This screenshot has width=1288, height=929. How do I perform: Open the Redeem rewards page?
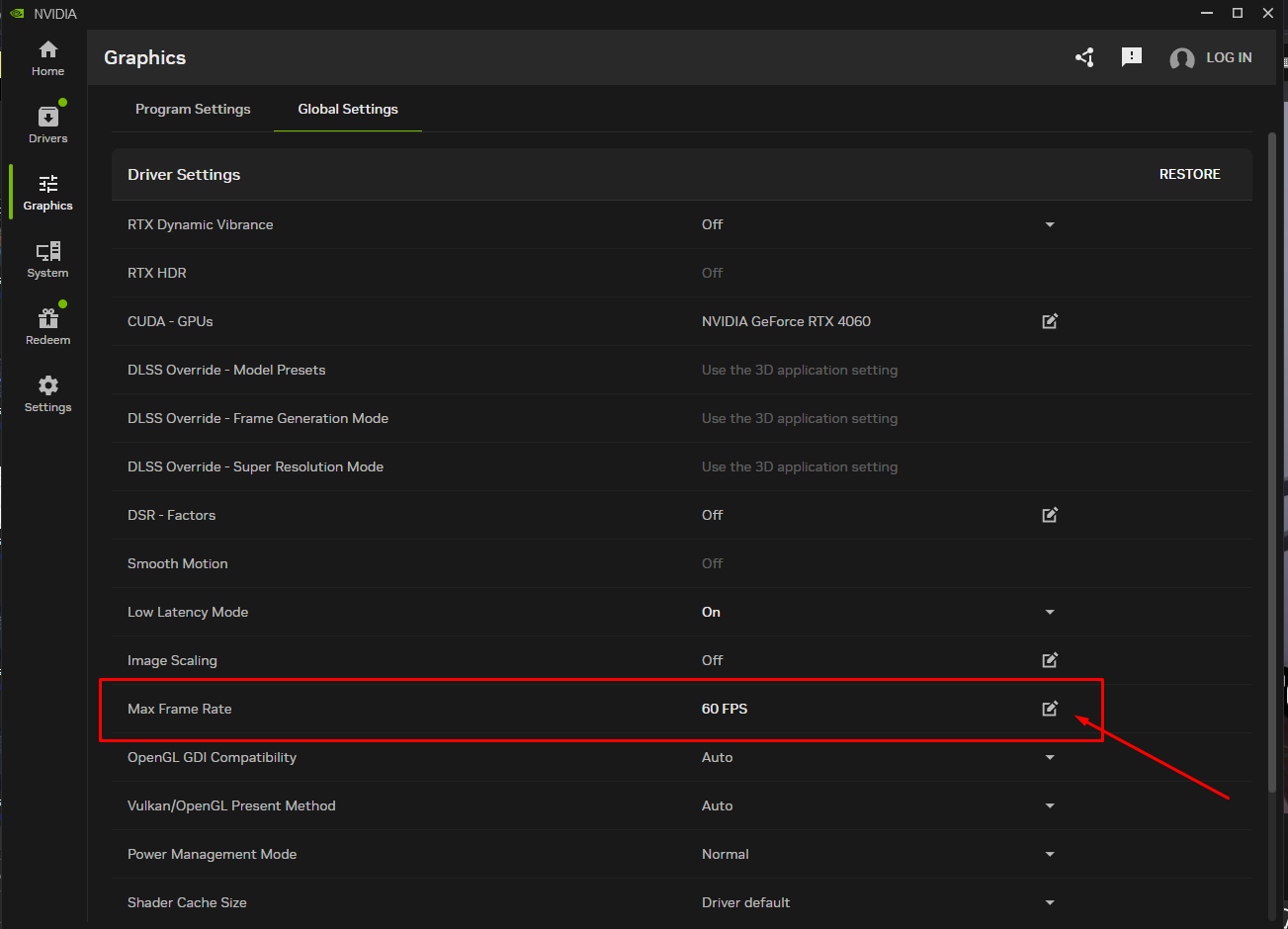(47, 326)
